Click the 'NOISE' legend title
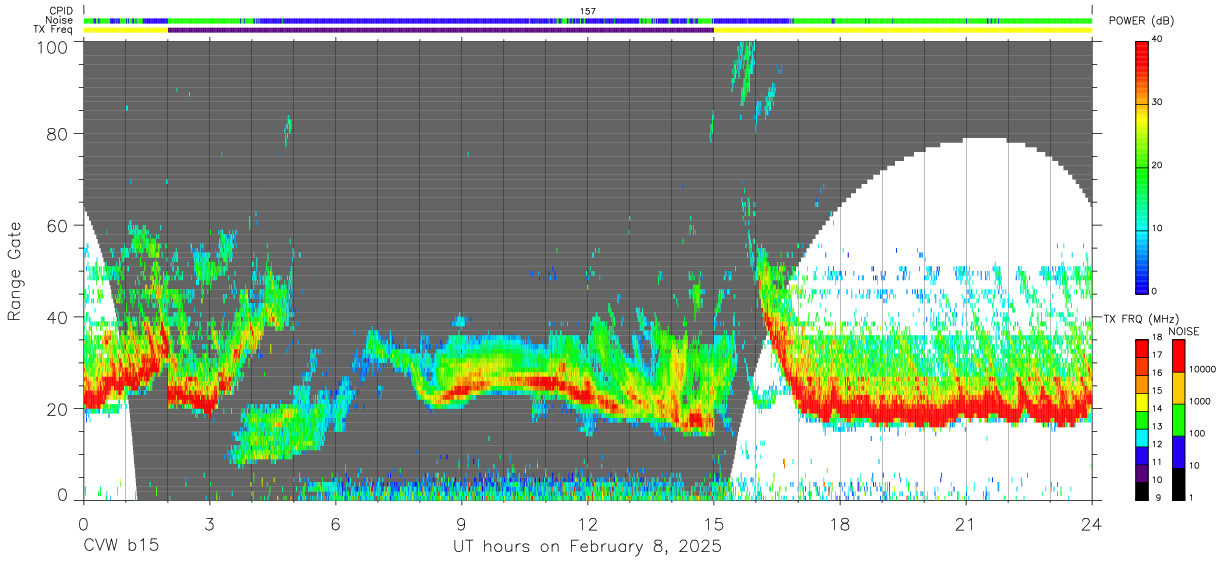Viewport: 1228px width, 567px height. coord(1183,331)
